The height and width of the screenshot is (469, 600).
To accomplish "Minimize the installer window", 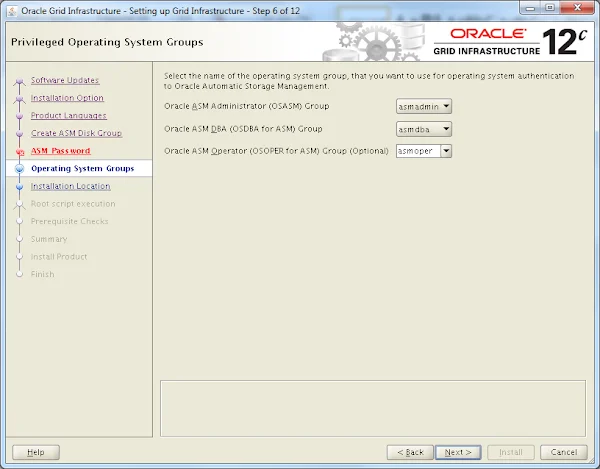I will pyautogui.click(x=530, y=8).
